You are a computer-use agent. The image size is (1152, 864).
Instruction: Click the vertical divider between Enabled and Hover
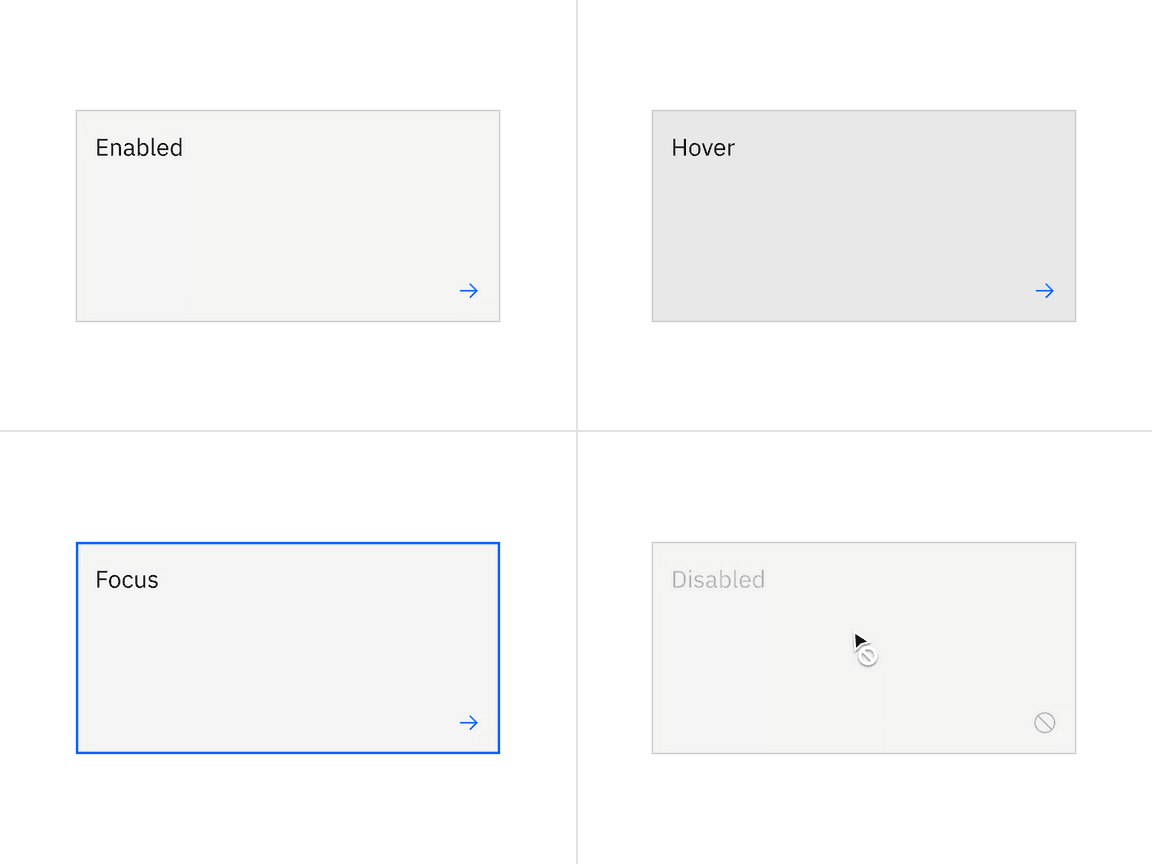tap(577, 216)
